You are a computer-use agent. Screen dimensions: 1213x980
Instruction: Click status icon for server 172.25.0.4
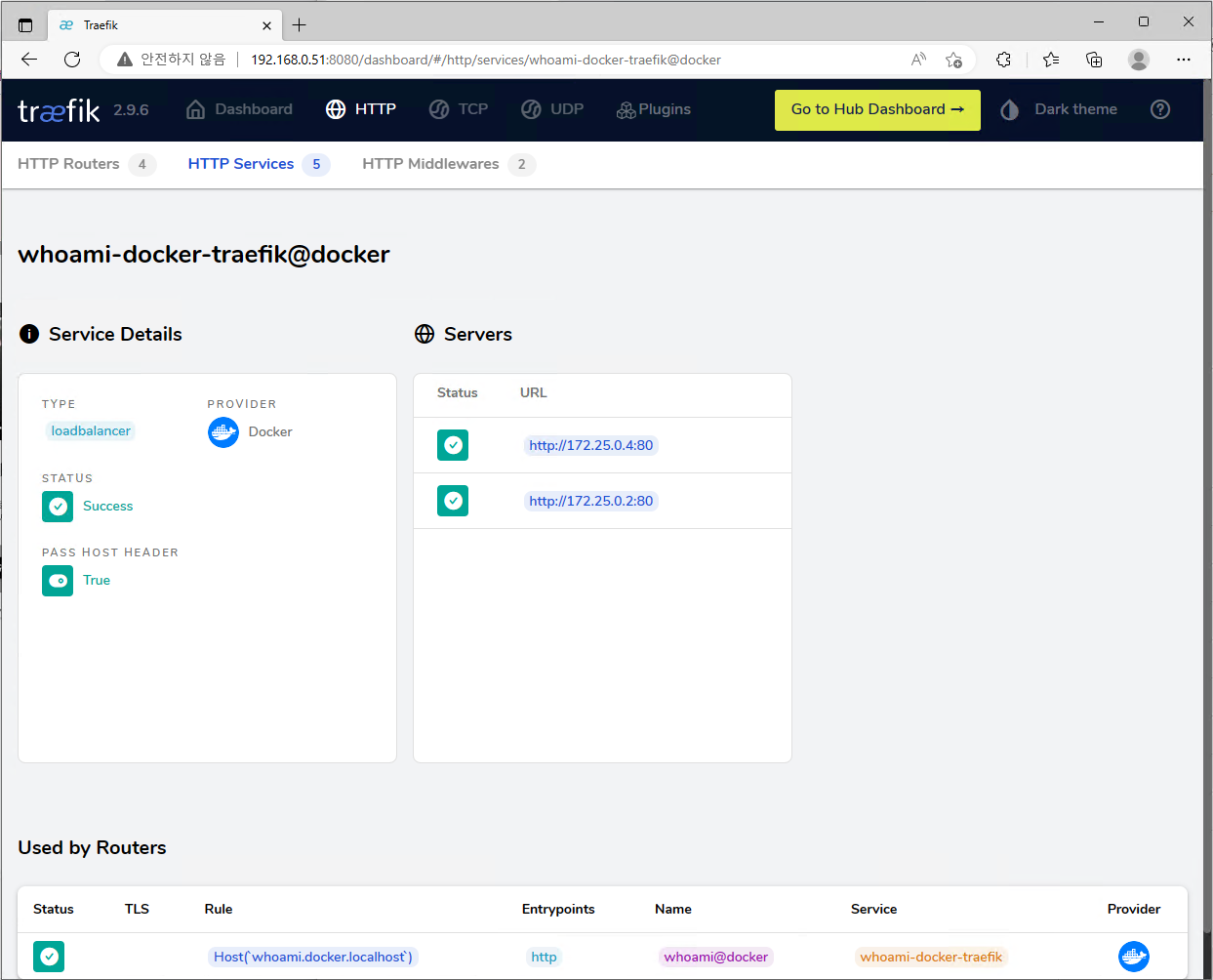coord(453,445)
